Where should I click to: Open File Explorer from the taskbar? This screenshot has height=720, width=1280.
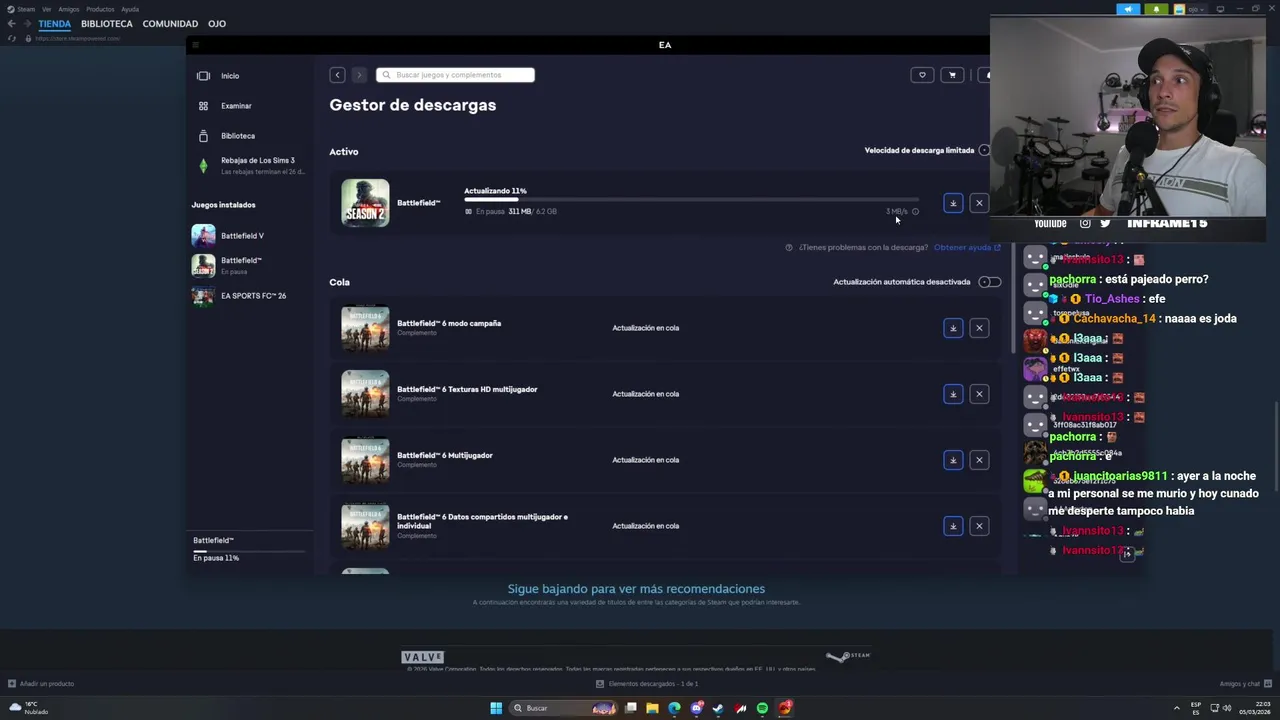[x=652, y=708]
